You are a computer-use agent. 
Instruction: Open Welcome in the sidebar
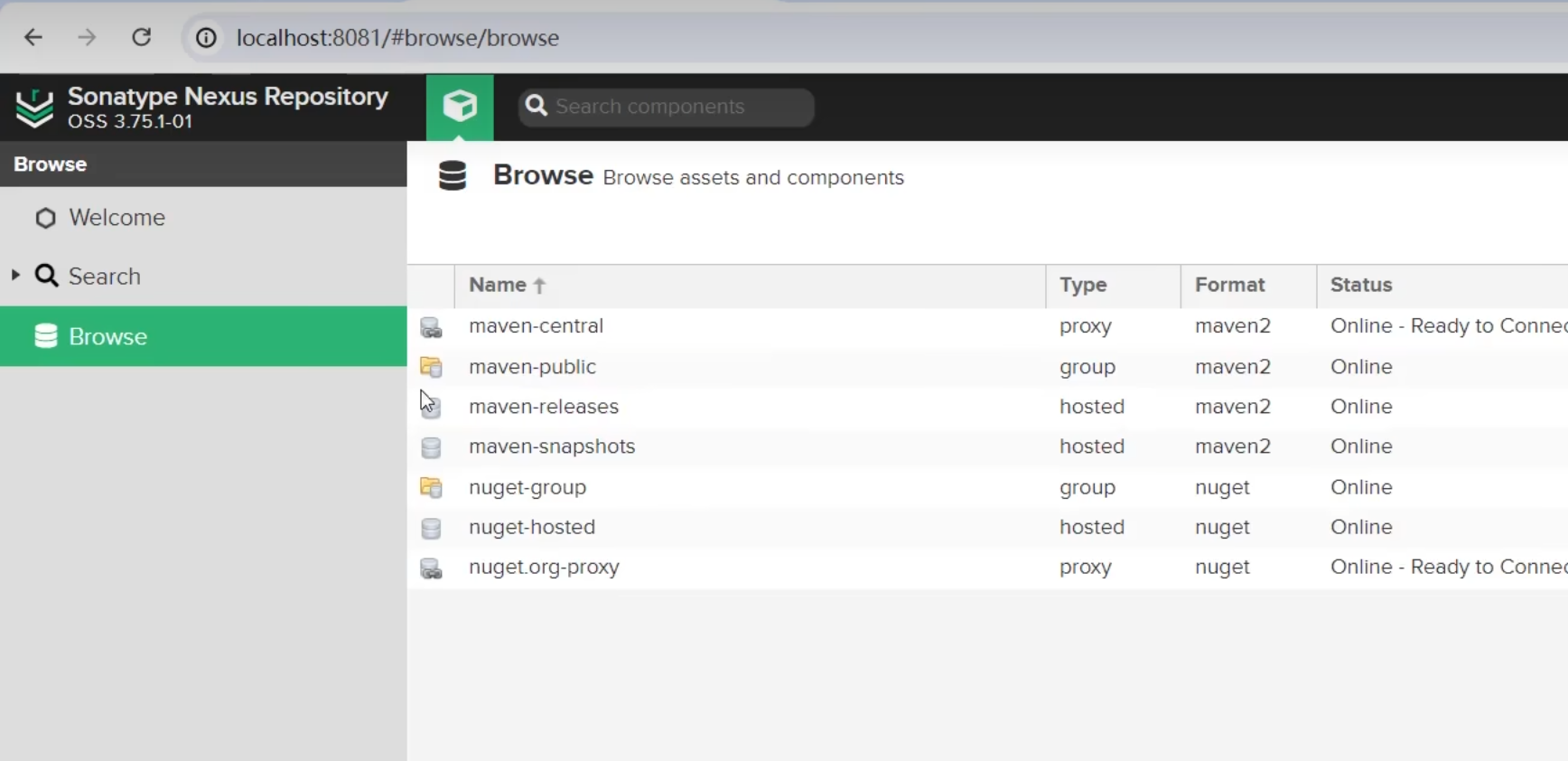point(117,218)
